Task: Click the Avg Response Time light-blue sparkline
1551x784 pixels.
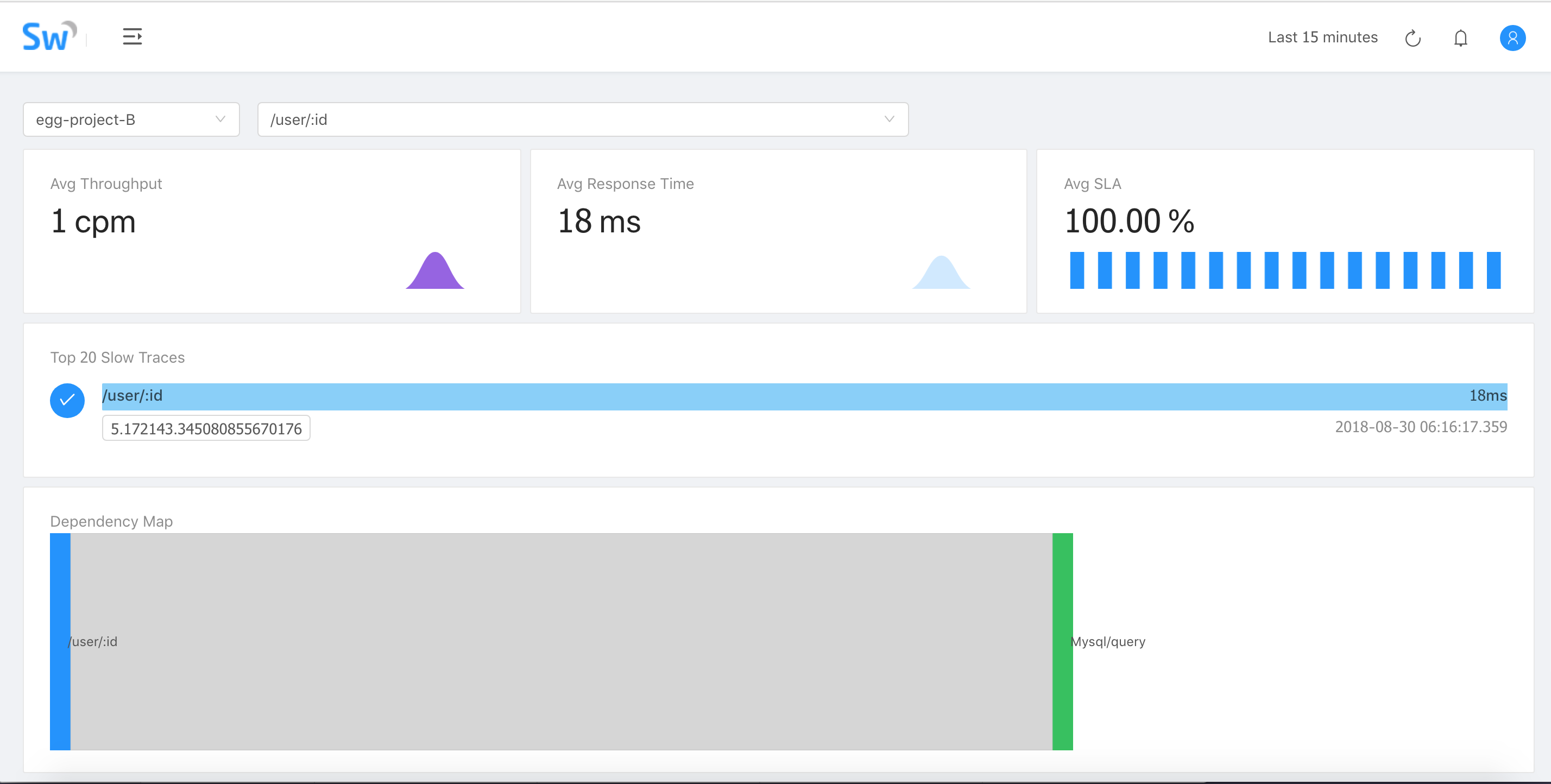Action: pos(941,272)
